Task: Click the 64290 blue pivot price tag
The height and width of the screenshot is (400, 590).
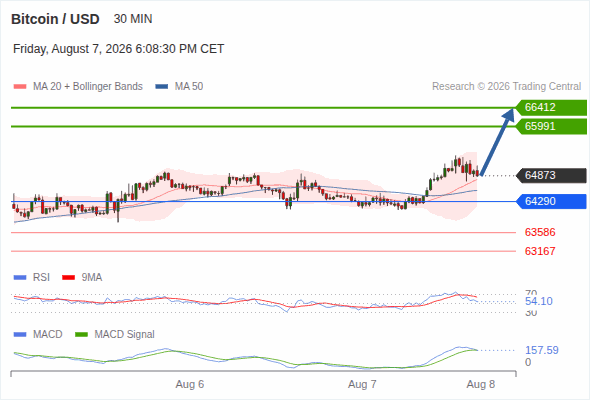Action: click(551, 201)
